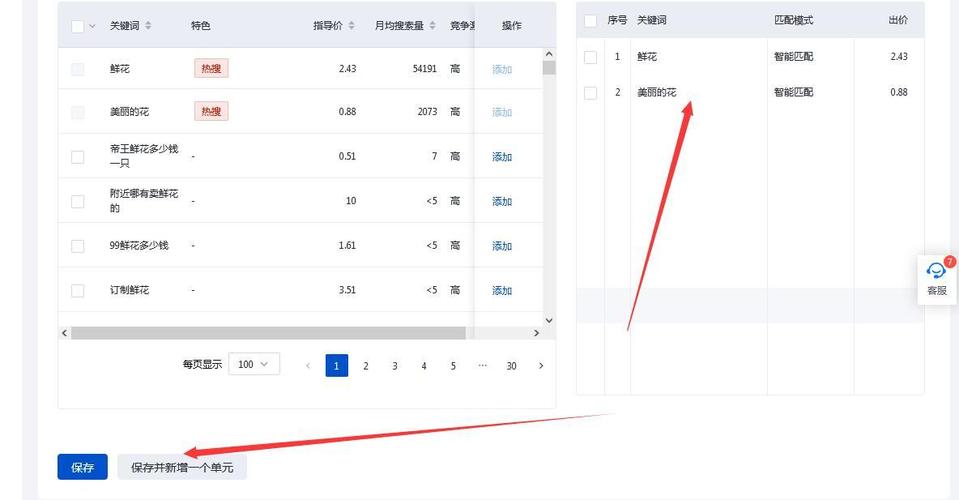
Task: Check the 99鲜花多少钱 row checkbox
Action: [x=78, y=246]
